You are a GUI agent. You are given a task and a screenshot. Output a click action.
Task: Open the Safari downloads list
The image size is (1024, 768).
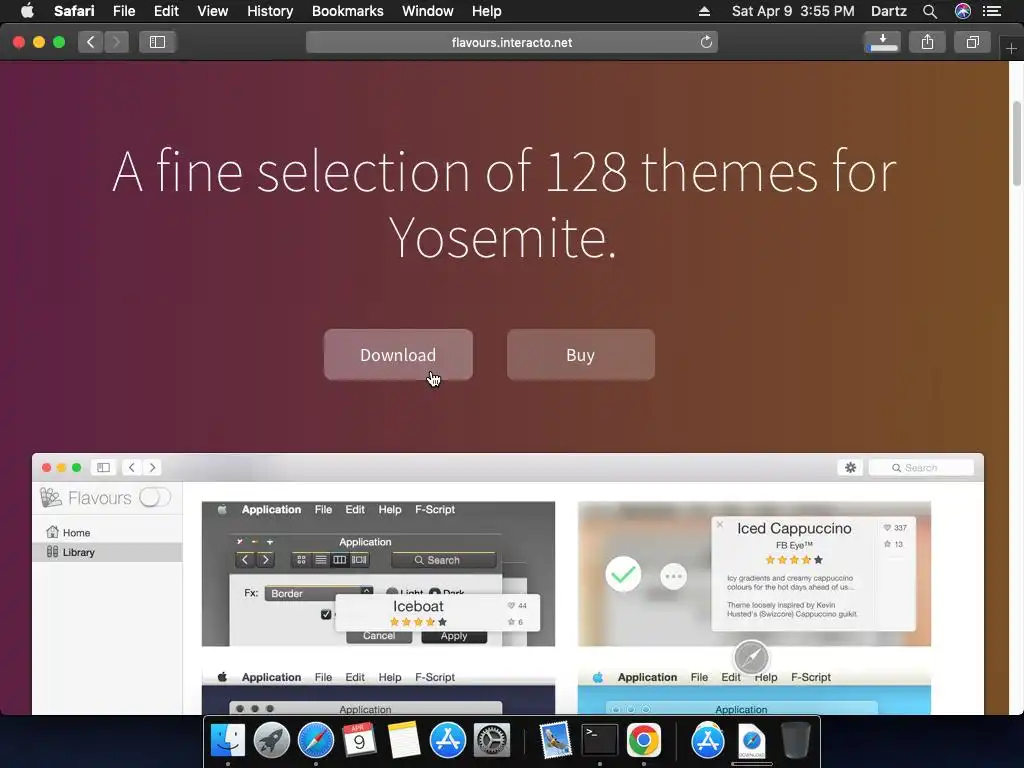pyautogui.click(x=882, y=42)
